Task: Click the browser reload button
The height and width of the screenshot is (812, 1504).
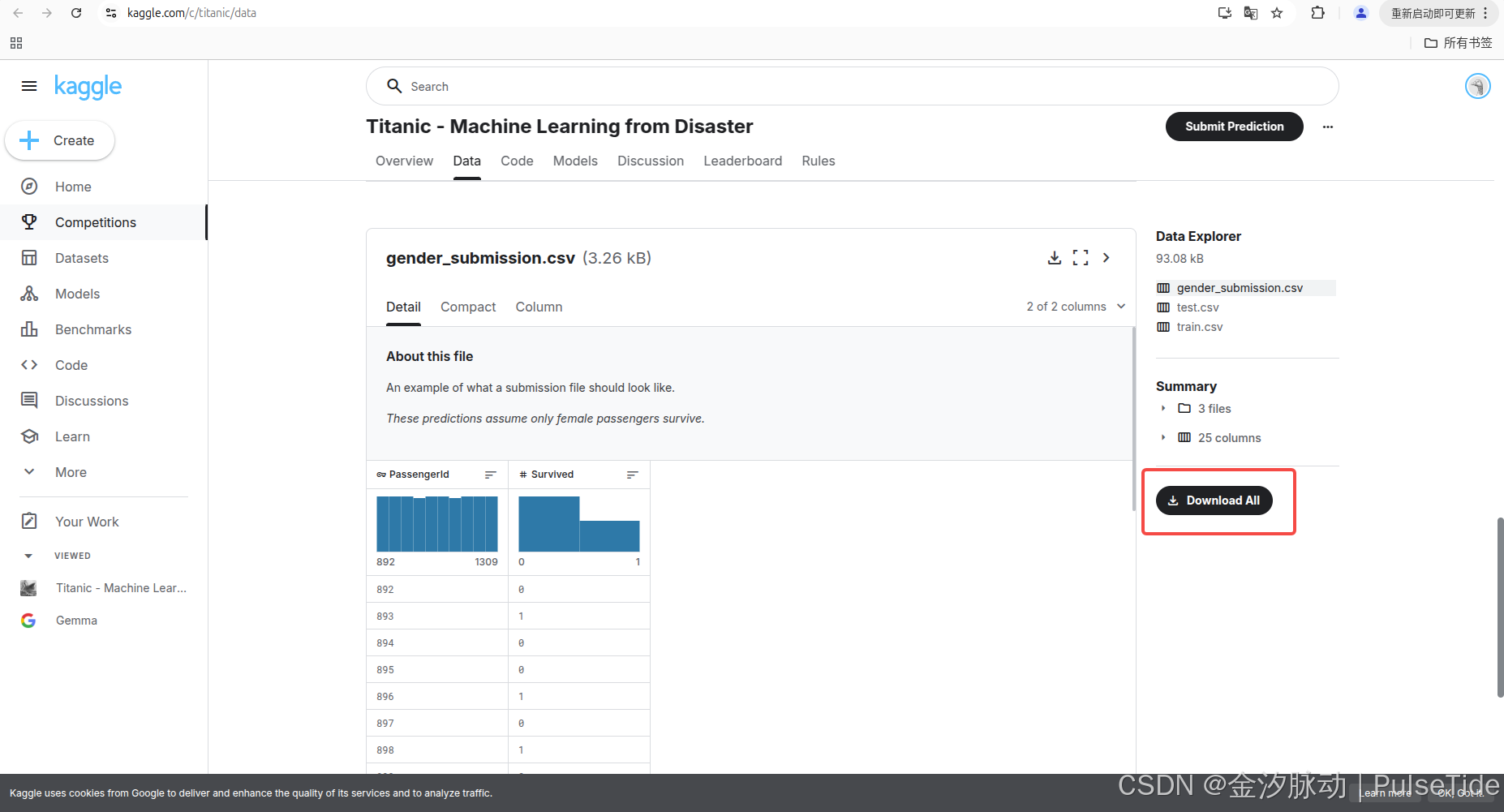Action: coord(76,13)
